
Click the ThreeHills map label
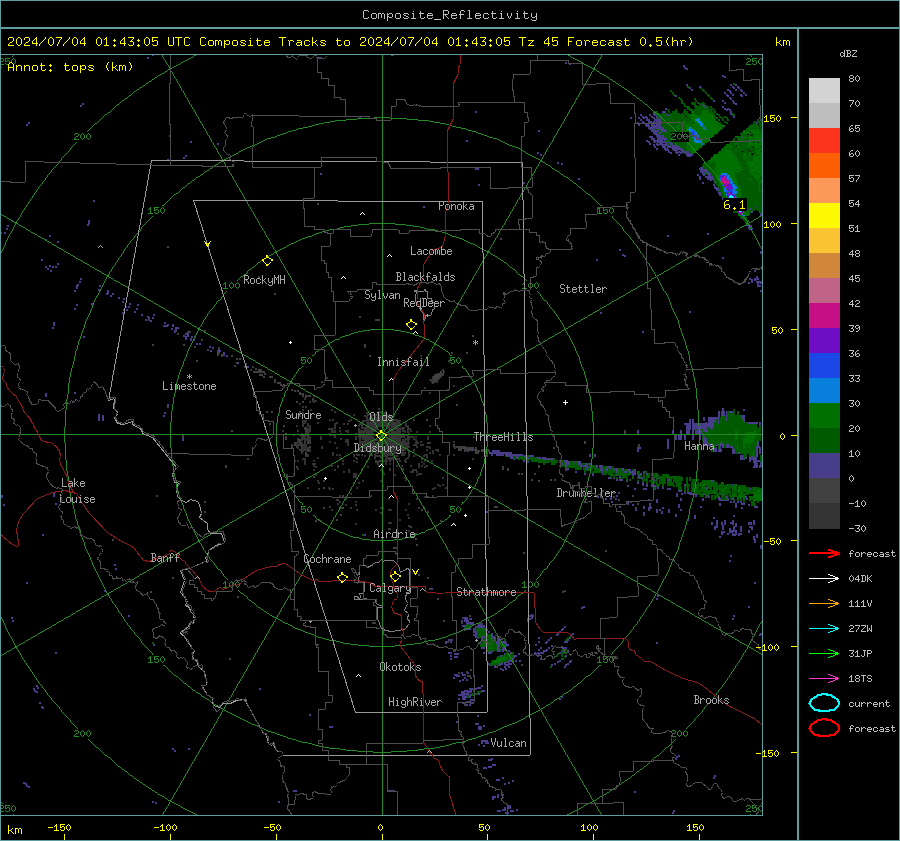click(503, 437)
